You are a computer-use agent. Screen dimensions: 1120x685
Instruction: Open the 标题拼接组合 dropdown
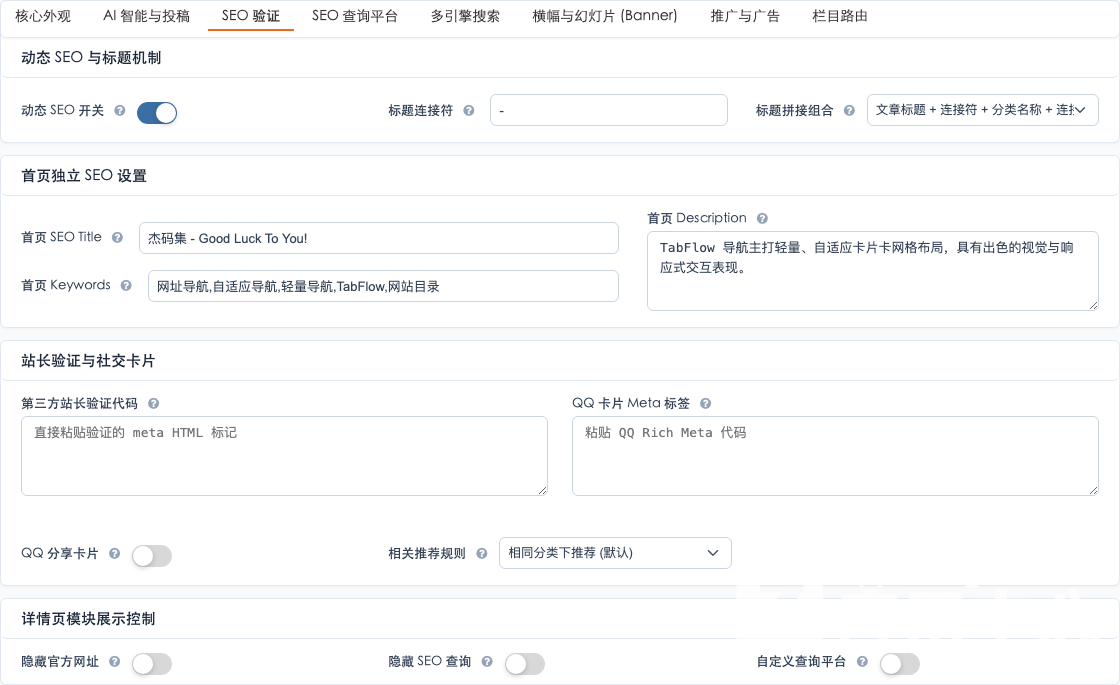(x=982, y=110)
